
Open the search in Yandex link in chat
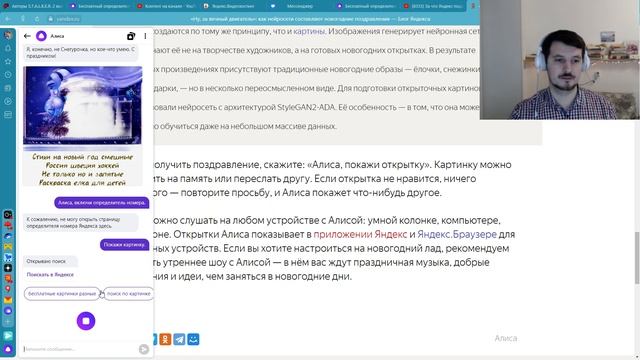[50, 275]
